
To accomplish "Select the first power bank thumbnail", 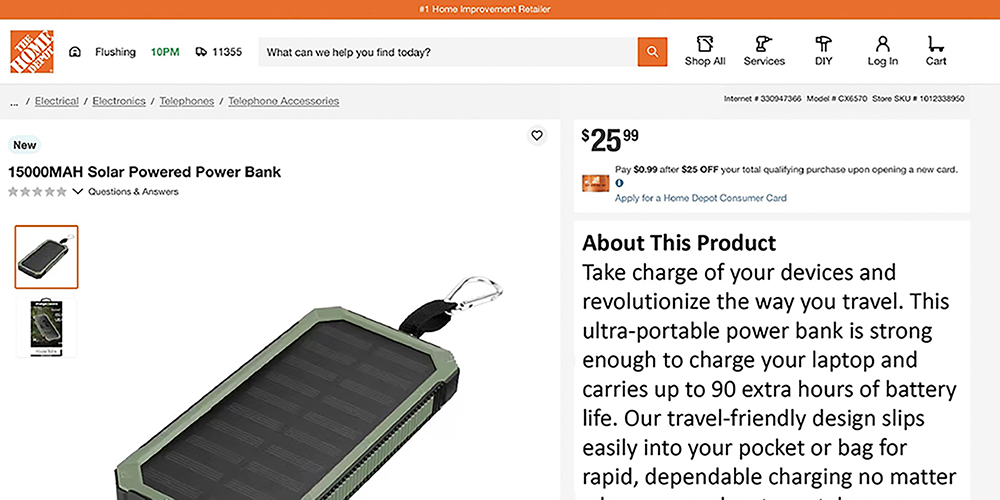I will pyautogui.click(x=47, y=257).
